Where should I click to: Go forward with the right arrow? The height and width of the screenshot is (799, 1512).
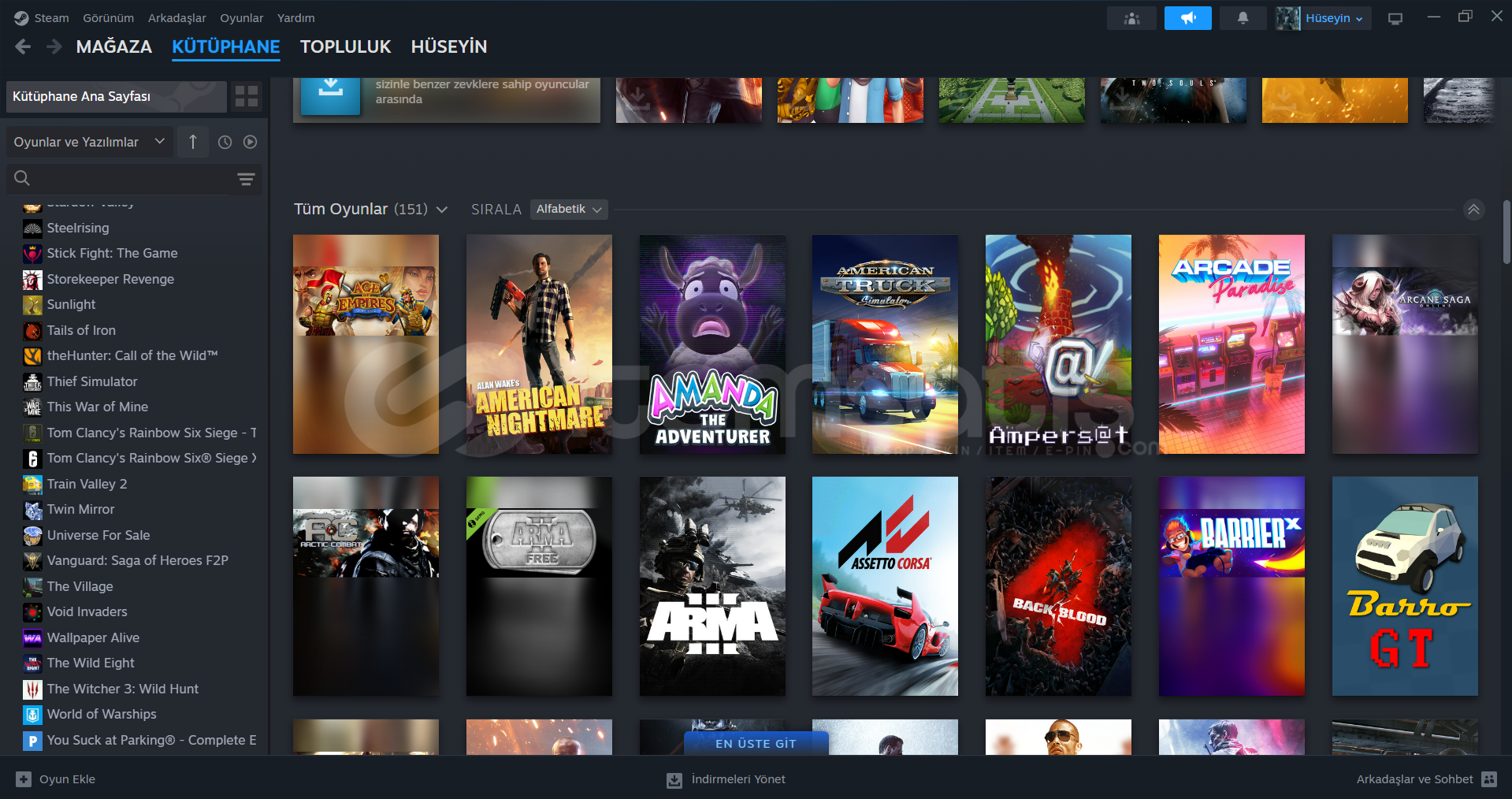click(x=54, y=46)
